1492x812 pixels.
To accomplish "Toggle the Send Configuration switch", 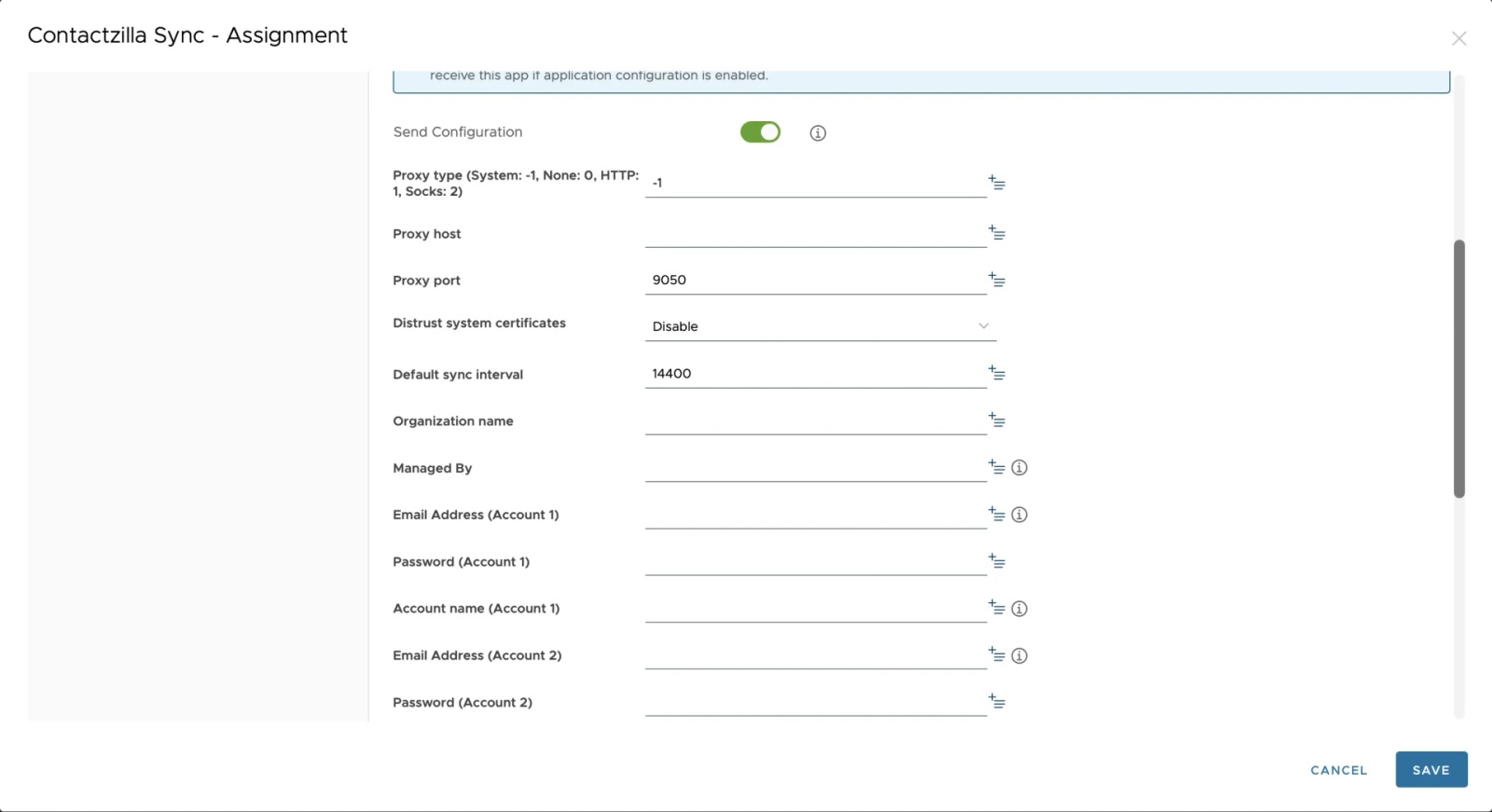I will click(x=760, y=132).
